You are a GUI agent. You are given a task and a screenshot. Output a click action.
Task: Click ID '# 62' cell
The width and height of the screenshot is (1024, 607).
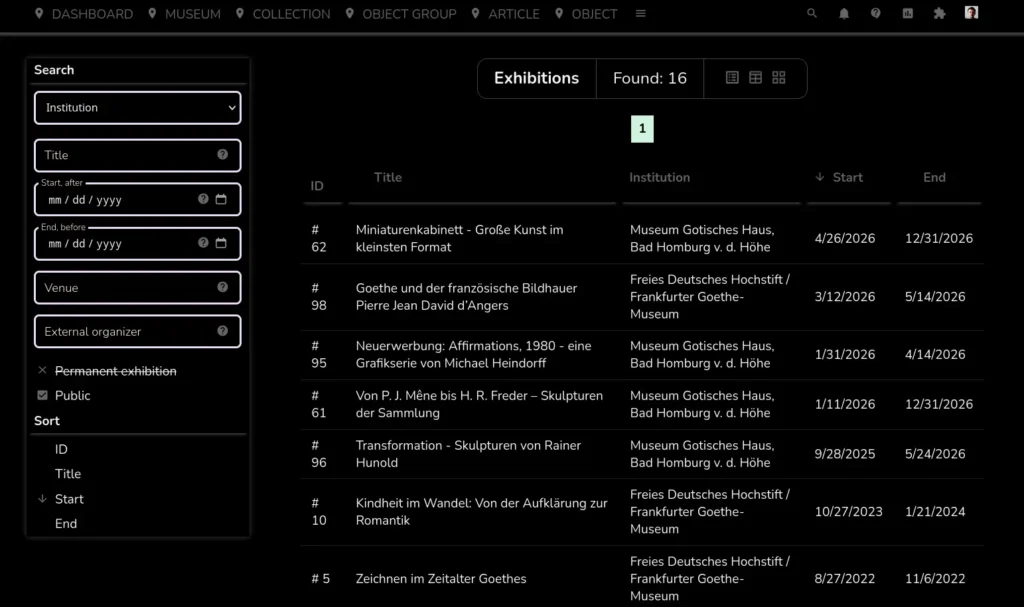(x=319, y=238)
